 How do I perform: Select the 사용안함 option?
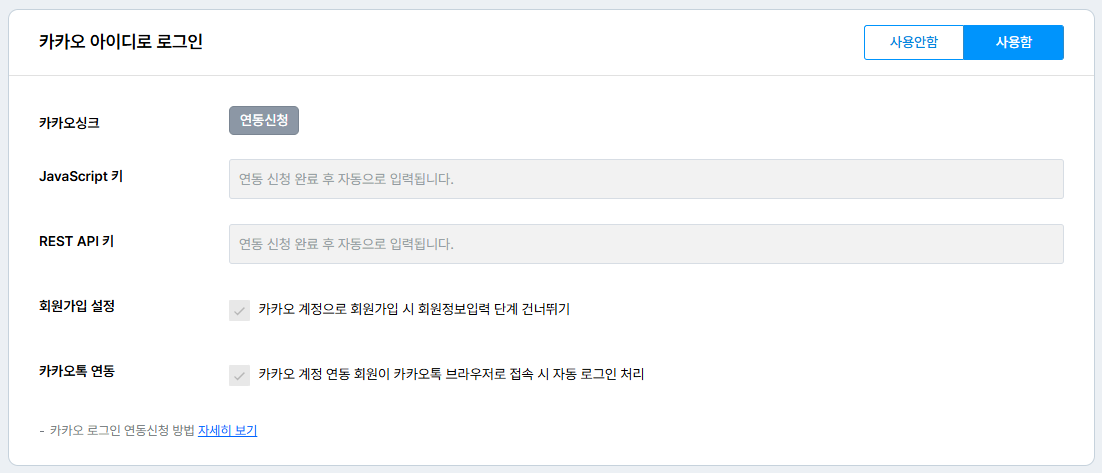pos(914,43)
